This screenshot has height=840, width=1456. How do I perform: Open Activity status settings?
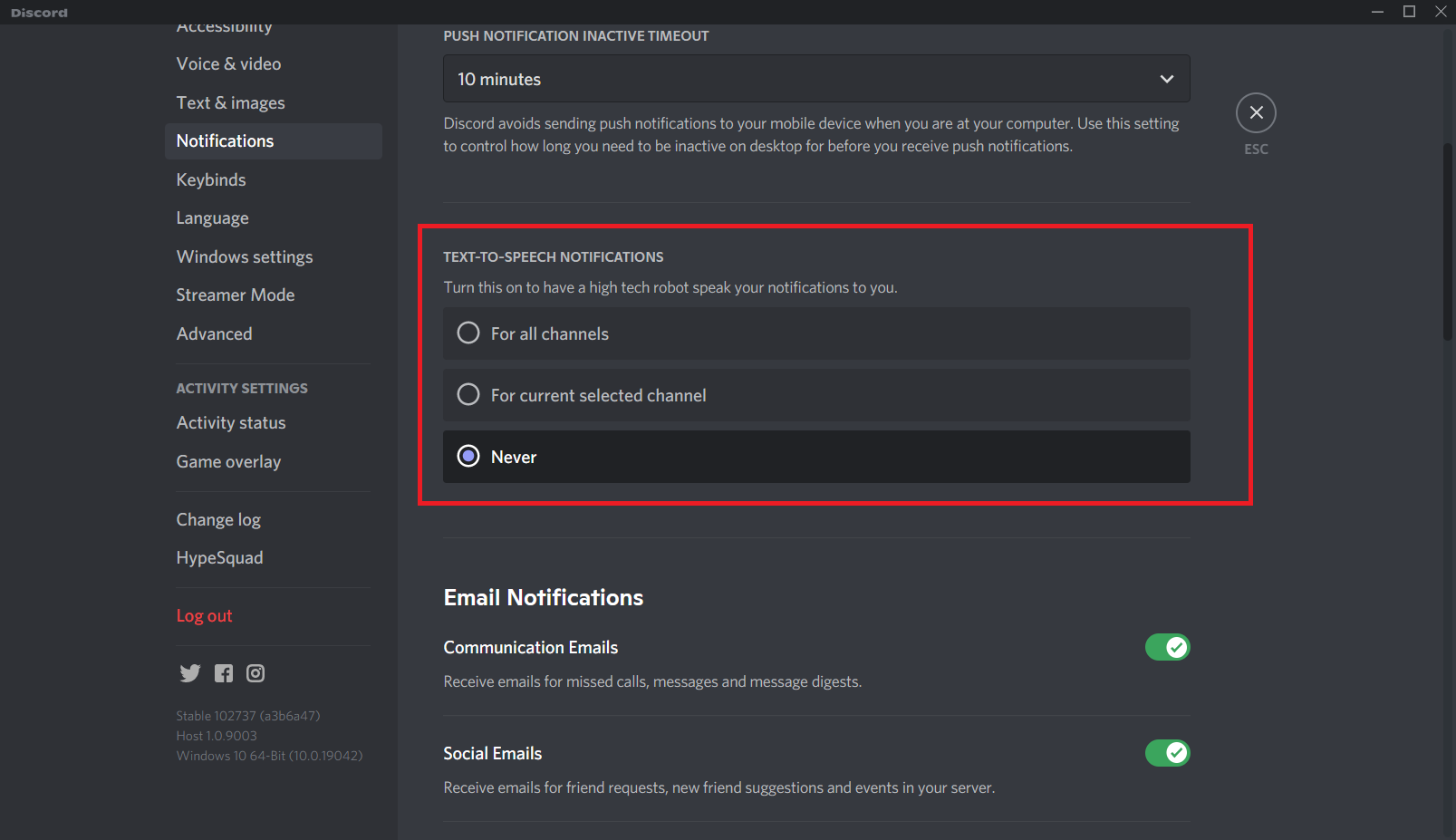coord(230,422)
